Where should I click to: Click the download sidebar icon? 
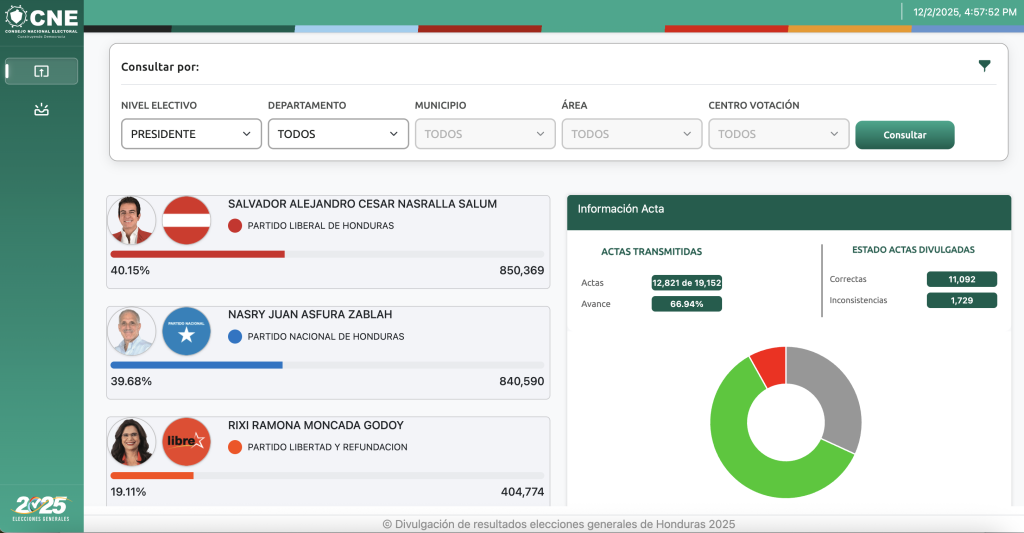(x=41, y=110)
